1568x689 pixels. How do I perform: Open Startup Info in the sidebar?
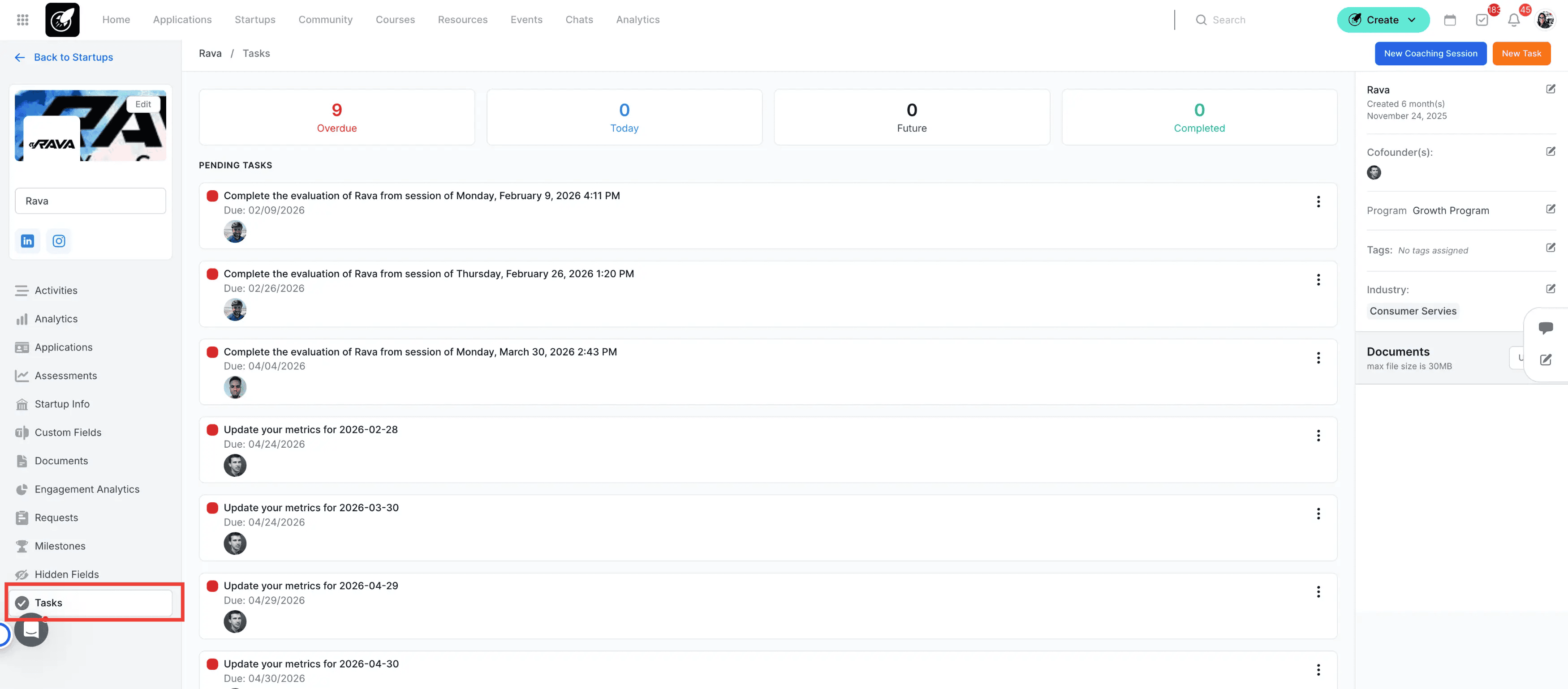pos(90,404)
